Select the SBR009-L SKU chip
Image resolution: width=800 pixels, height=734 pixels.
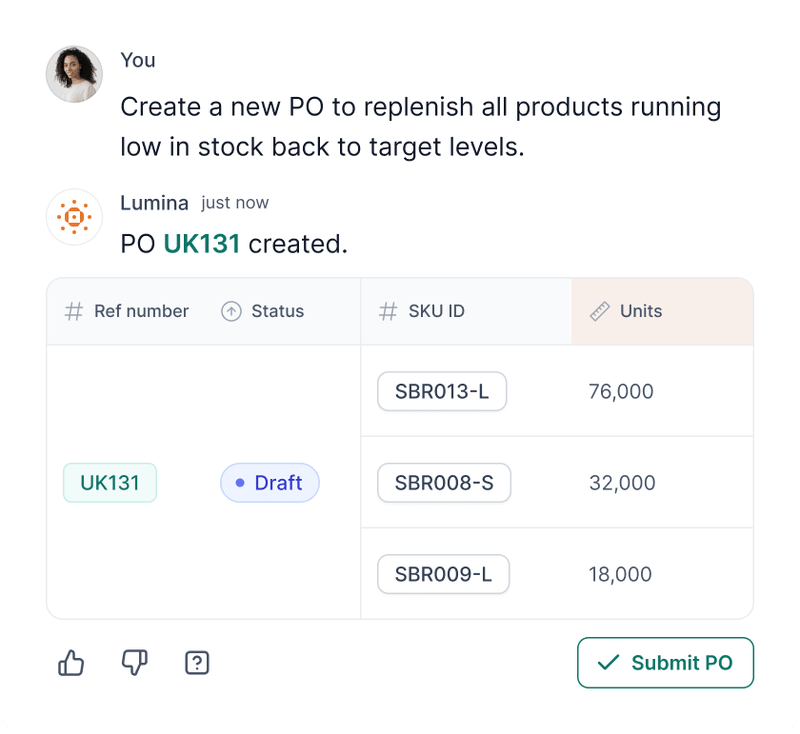(x=443, y=574)
